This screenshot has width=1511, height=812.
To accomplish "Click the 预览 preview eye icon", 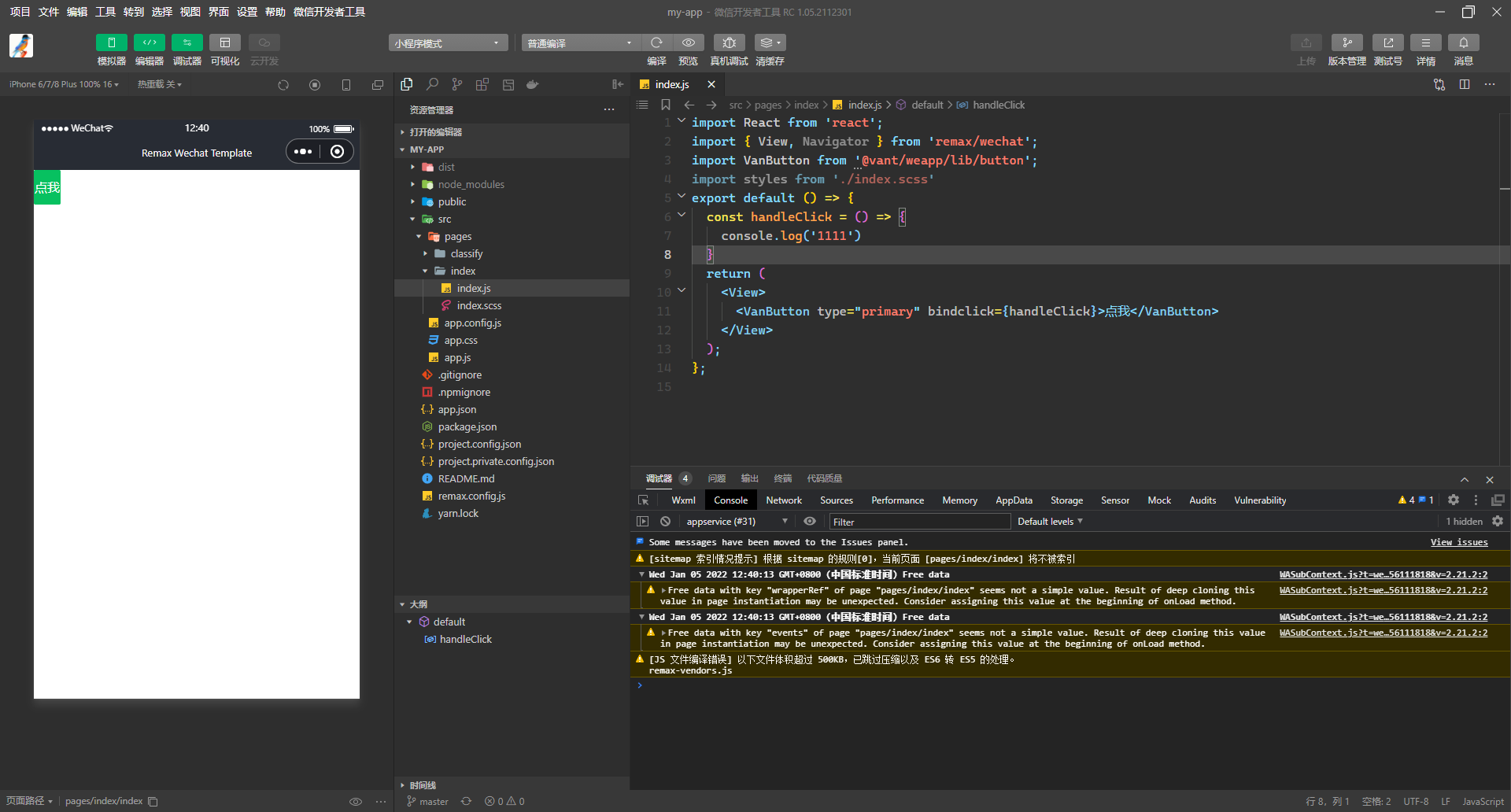I will 689,42.
